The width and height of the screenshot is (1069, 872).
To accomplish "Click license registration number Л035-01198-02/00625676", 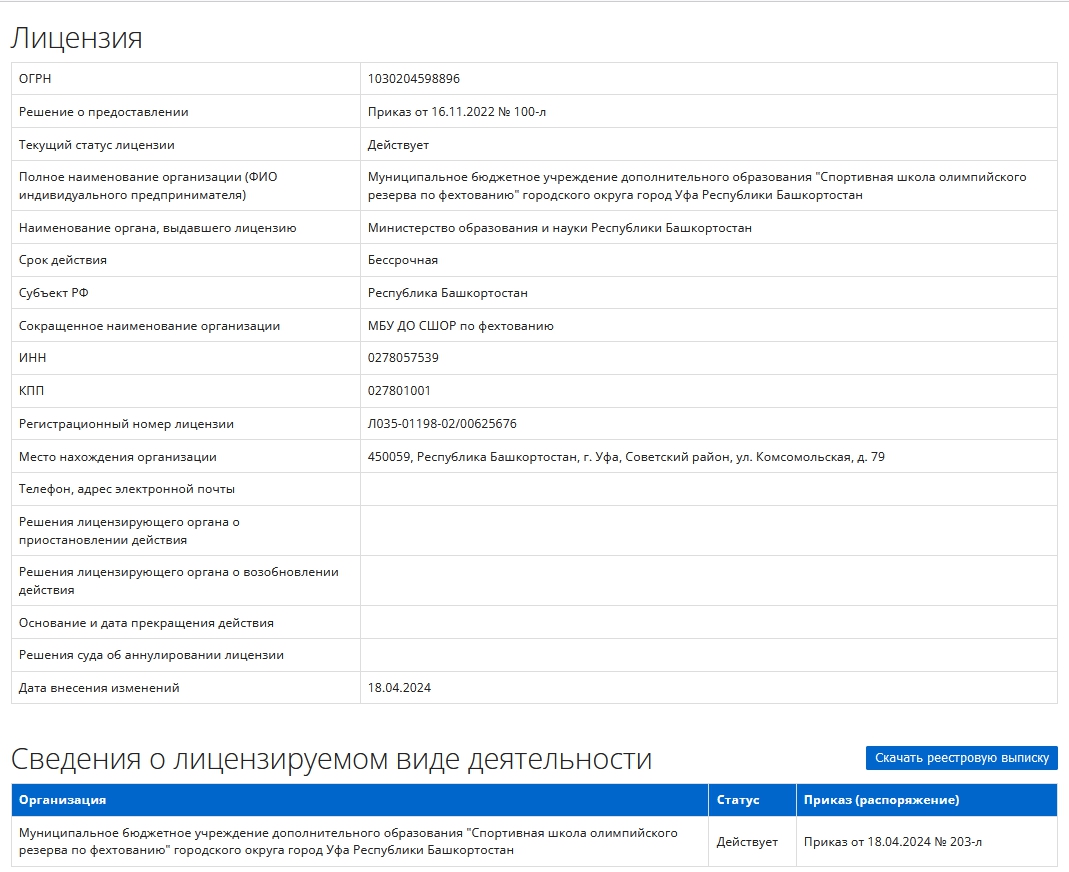I will (442, 423).
